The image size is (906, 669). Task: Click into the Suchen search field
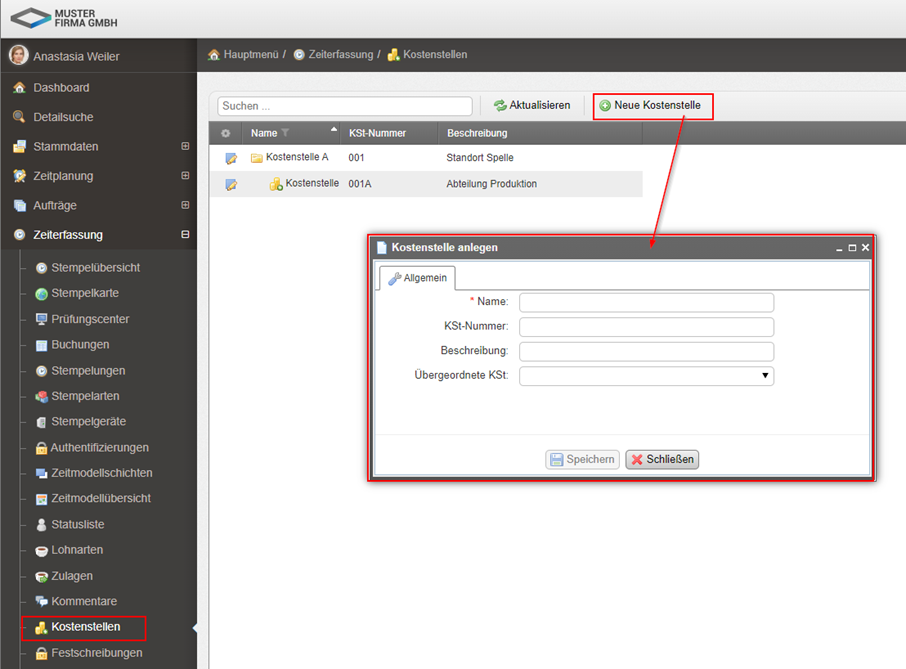pyautogui.click(x=345, y=106)
